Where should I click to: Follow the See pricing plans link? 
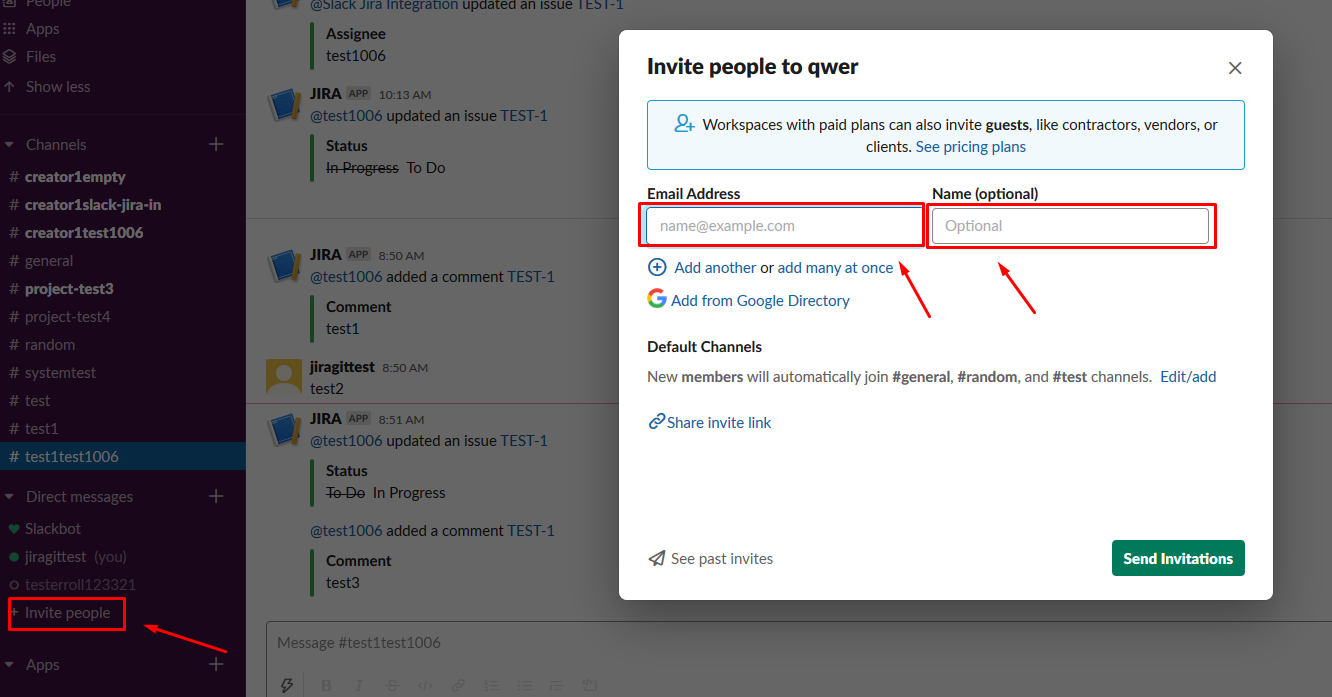pyautogui.click(x=971, y=147)
